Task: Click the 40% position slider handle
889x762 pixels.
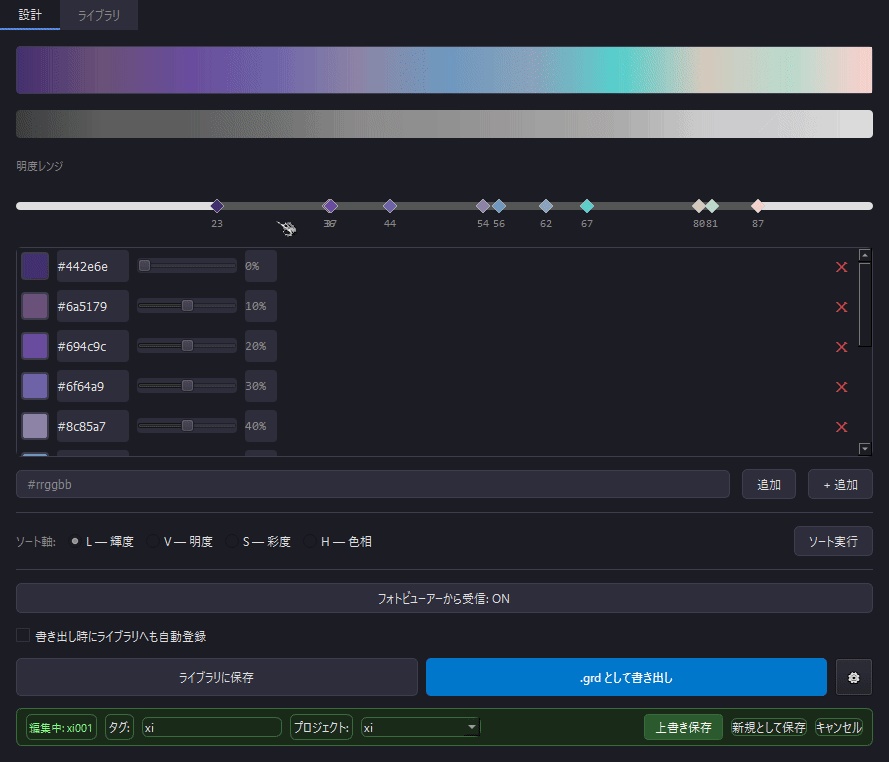Action: 187,425
